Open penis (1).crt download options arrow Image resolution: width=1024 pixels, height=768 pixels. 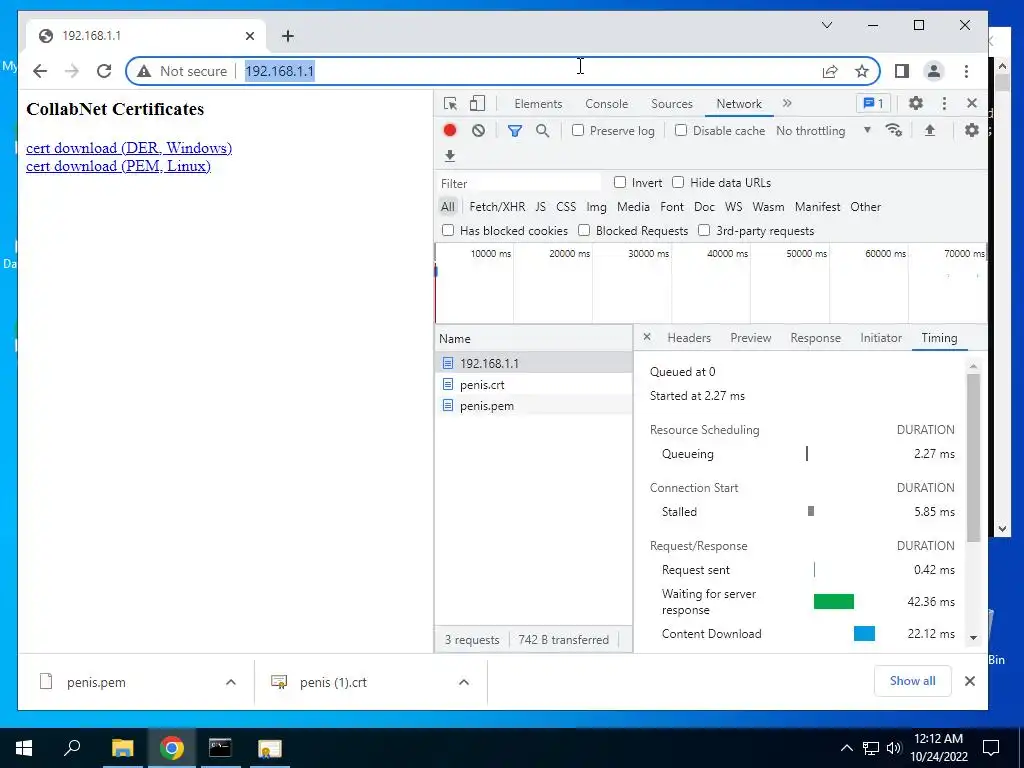click(464, 682)
